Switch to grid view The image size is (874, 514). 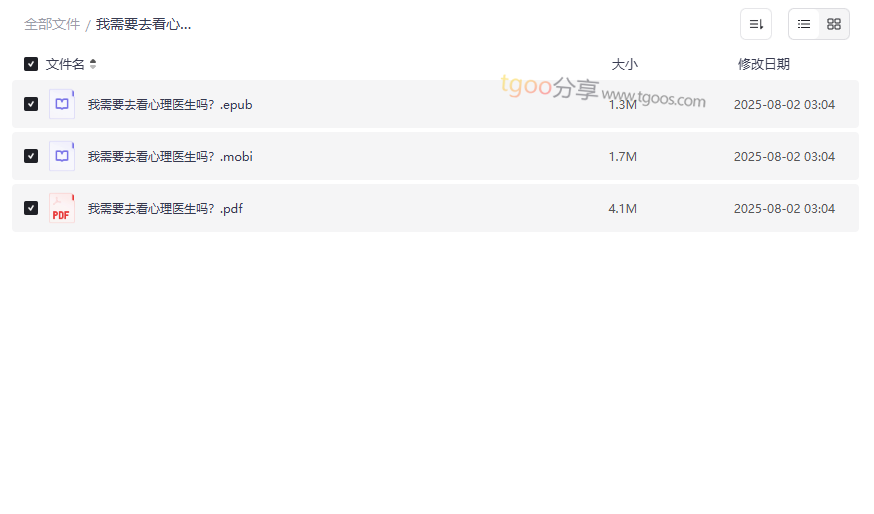click(834, 24)
